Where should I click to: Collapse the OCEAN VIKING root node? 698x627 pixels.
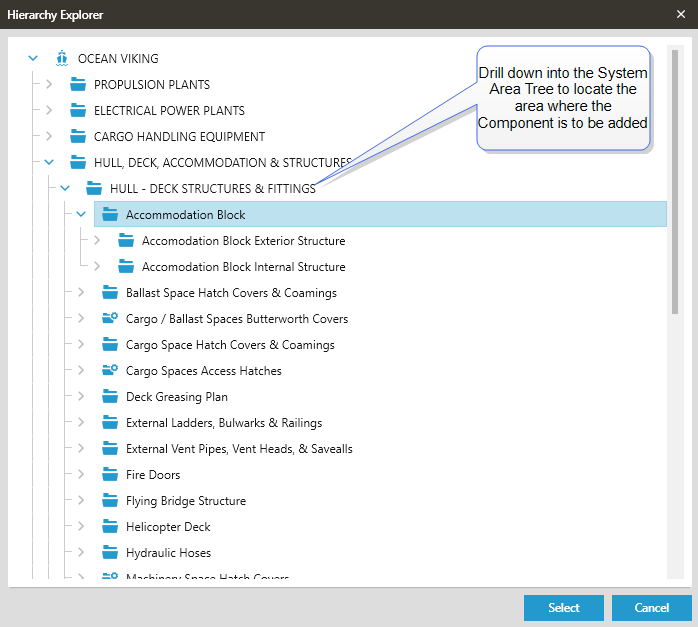(x=33, y=59)
